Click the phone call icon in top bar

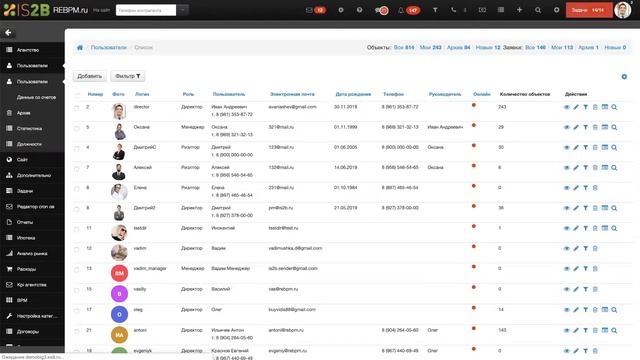[453, 10]
